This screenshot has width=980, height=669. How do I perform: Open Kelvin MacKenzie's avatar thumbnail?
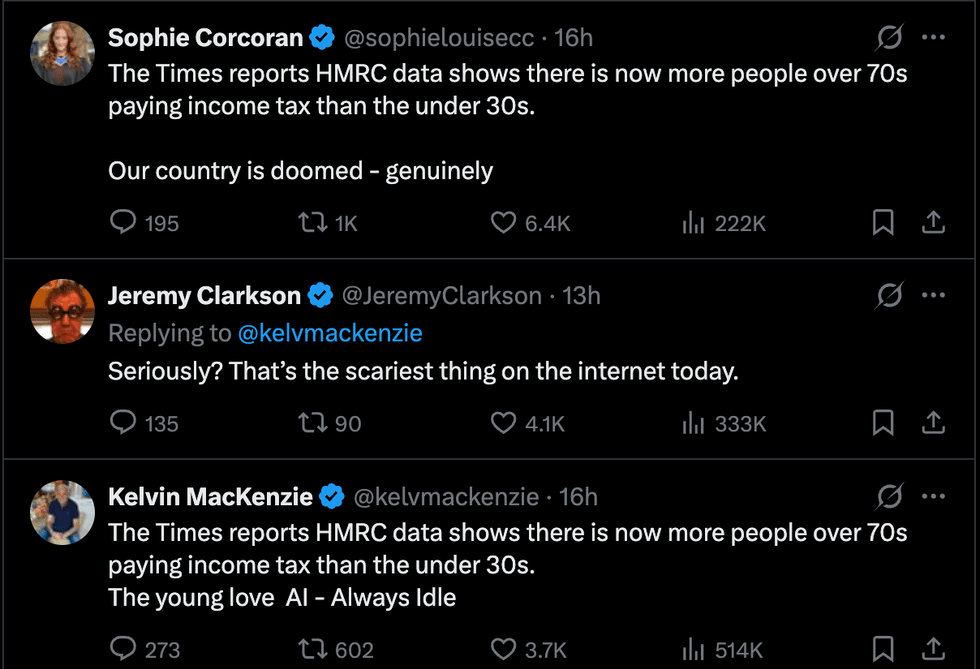tap(63, 512)
